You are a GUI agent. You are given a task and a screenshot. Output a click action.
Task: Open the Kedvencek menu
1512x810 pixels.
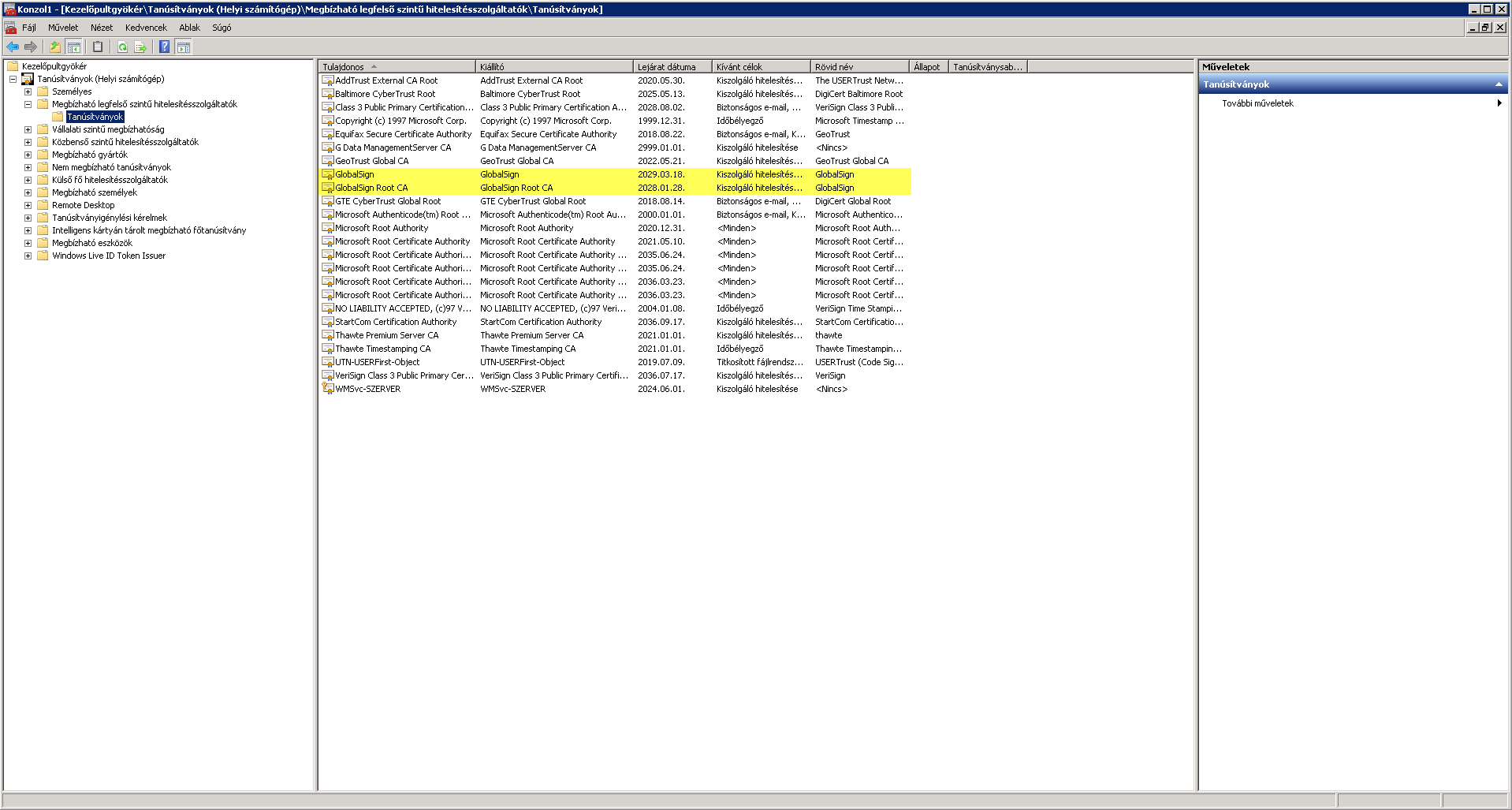point(146,28)
